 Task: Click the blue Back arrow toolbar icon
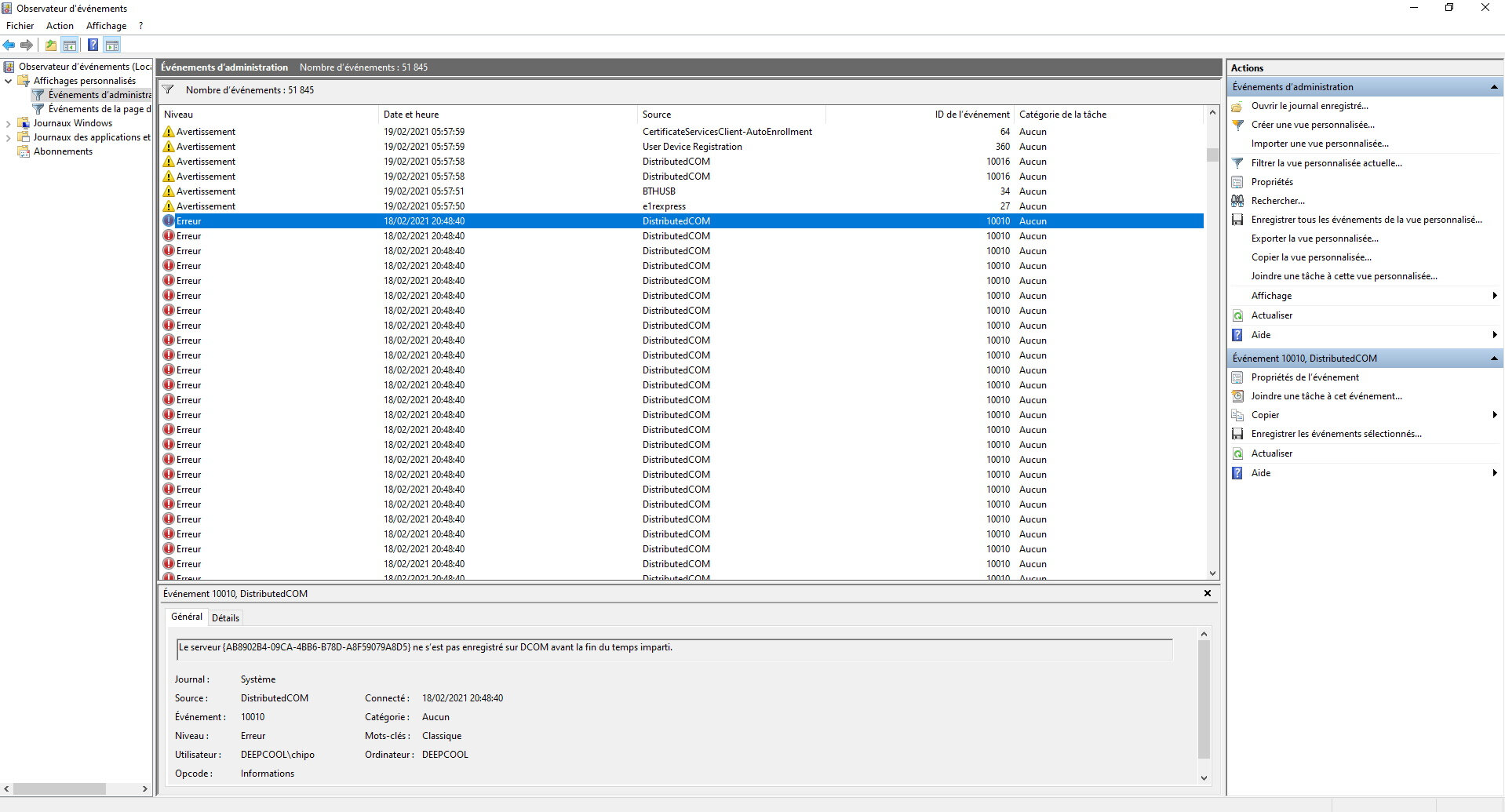(9, 46)
